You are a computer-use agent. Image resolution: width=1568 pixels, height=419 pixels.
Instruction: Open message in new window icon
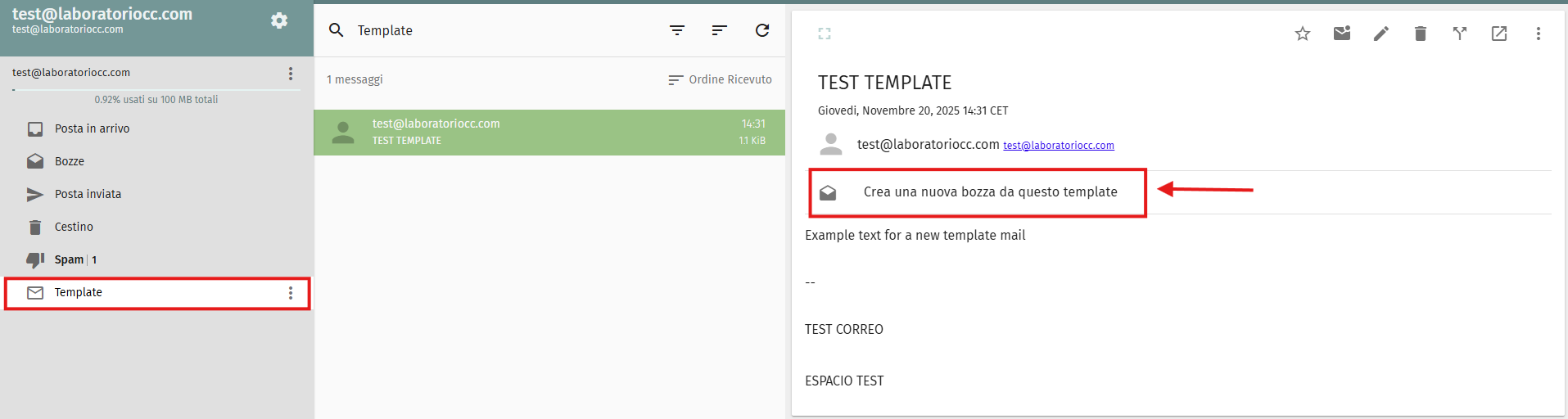coord(1498,34)
